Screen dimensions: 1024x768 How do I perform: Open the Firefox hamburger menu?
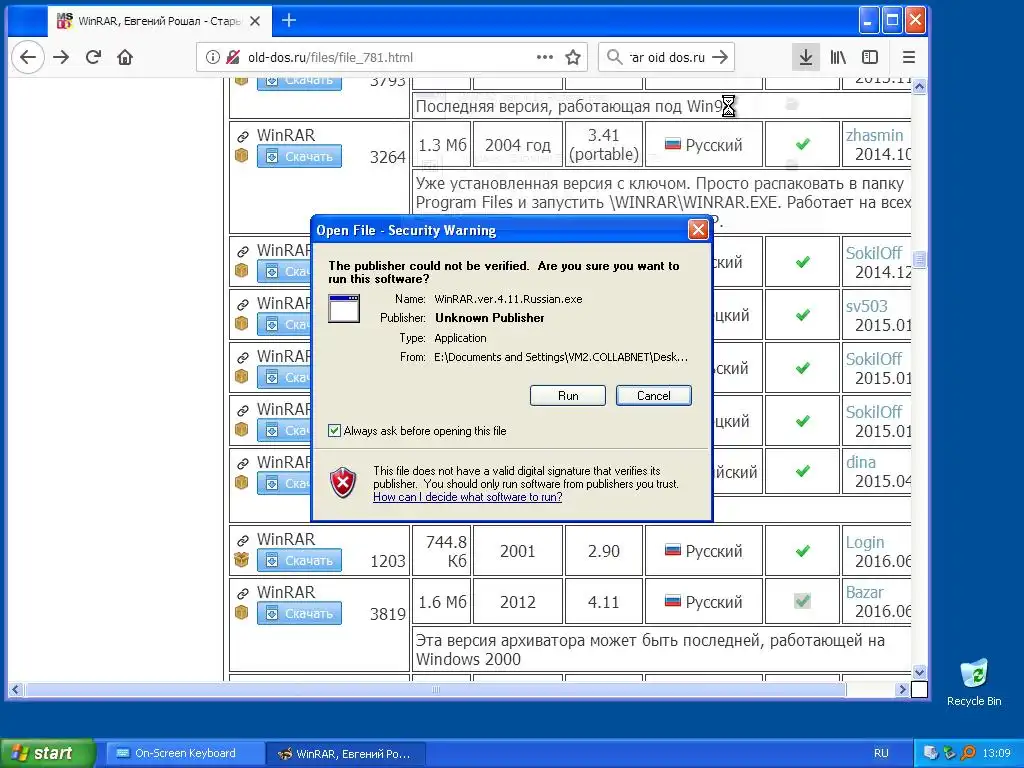pos(908,57)
